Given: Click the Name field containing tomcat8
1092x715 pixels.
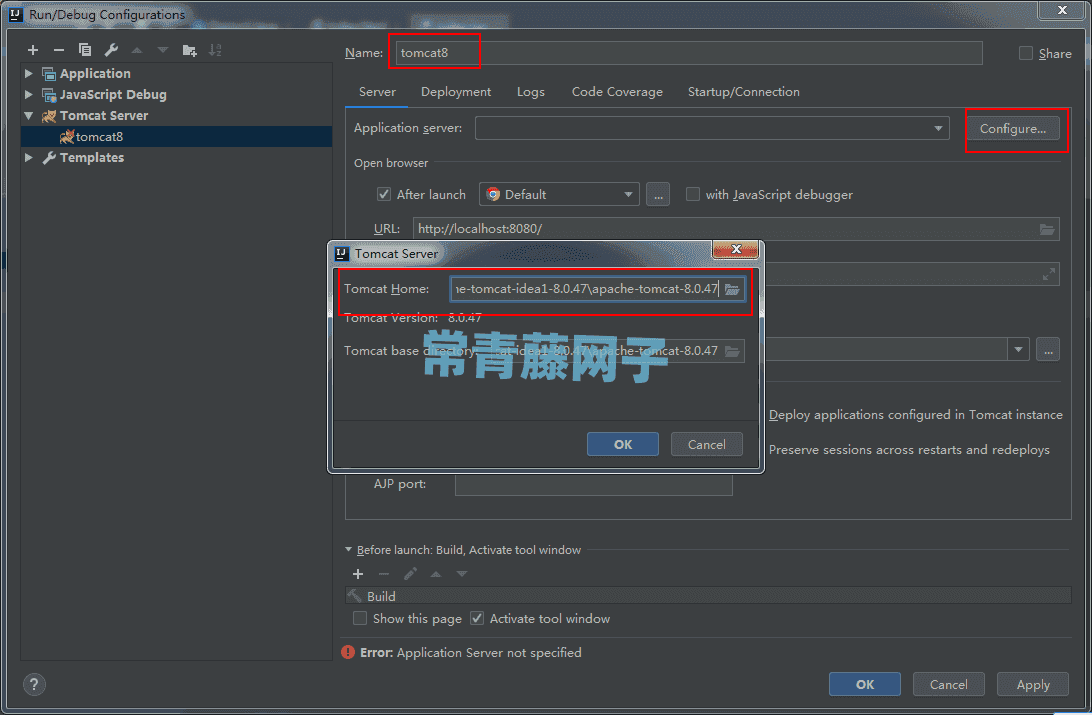Looking at the screenshot, I should pos(689,53).
